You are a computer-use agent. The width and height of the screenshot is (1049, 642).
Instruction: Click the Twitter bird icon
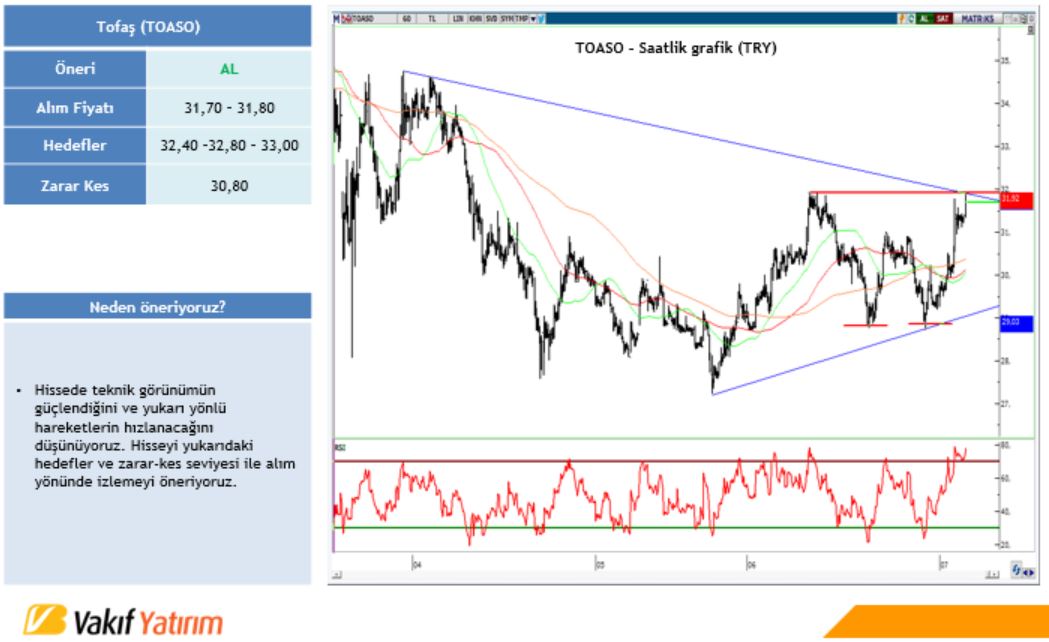click(x=541, y=19)
